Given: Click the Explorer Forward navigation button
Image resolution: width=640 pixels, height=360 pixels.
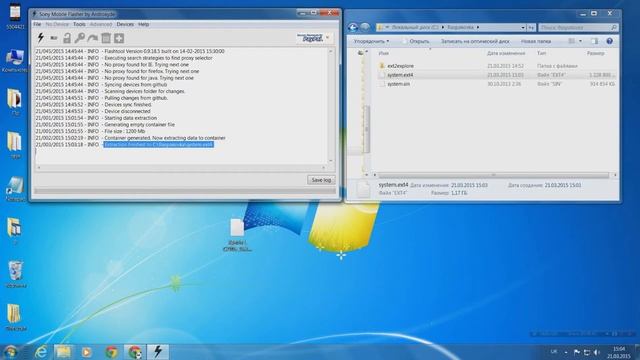Looking at the screenshot, I should (365, 27).
